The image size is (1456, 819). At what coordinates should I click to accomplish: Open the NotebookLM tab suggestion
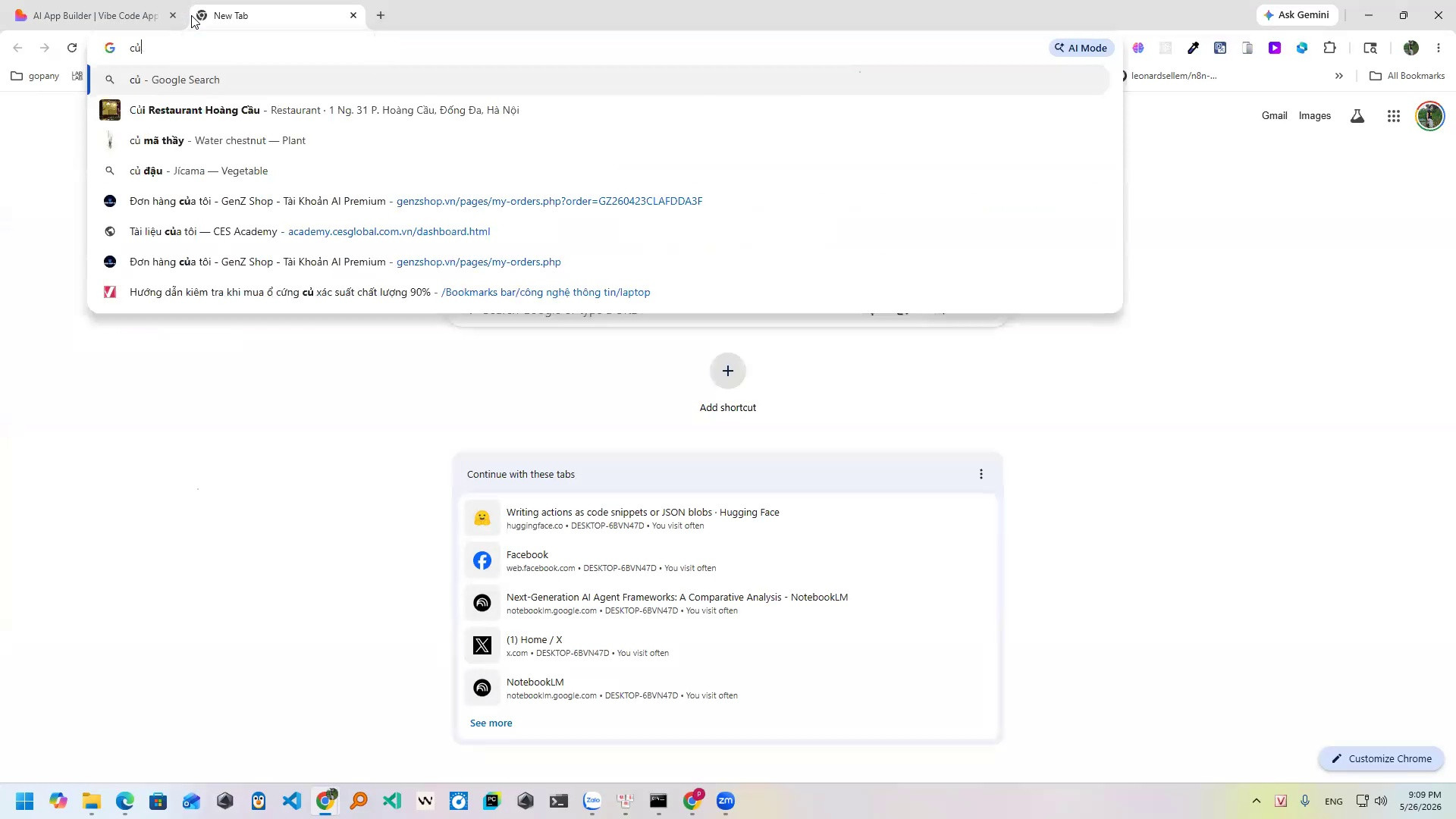tap(728, 688)
